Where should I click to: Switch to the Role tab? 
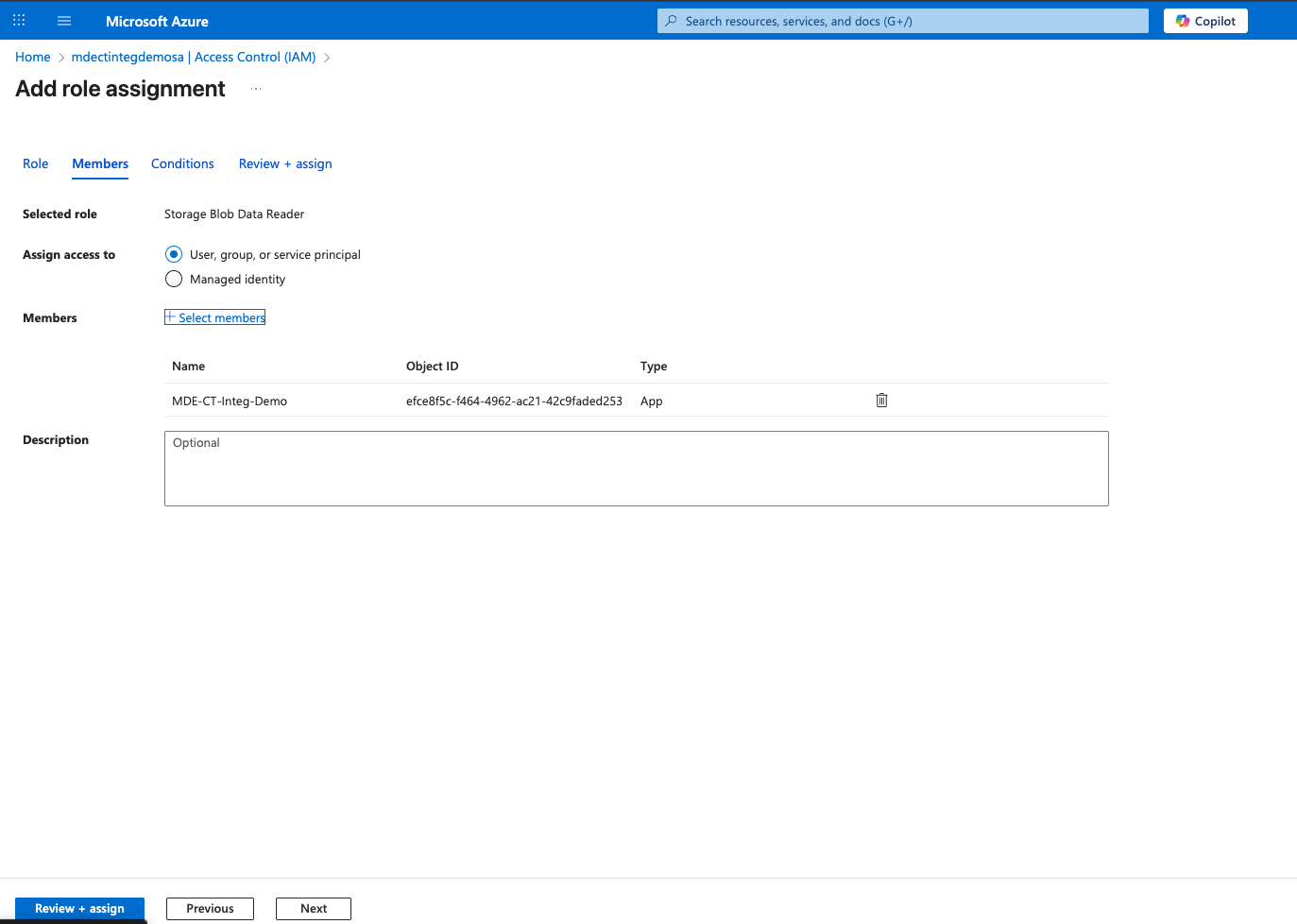(x=35, y=163)
